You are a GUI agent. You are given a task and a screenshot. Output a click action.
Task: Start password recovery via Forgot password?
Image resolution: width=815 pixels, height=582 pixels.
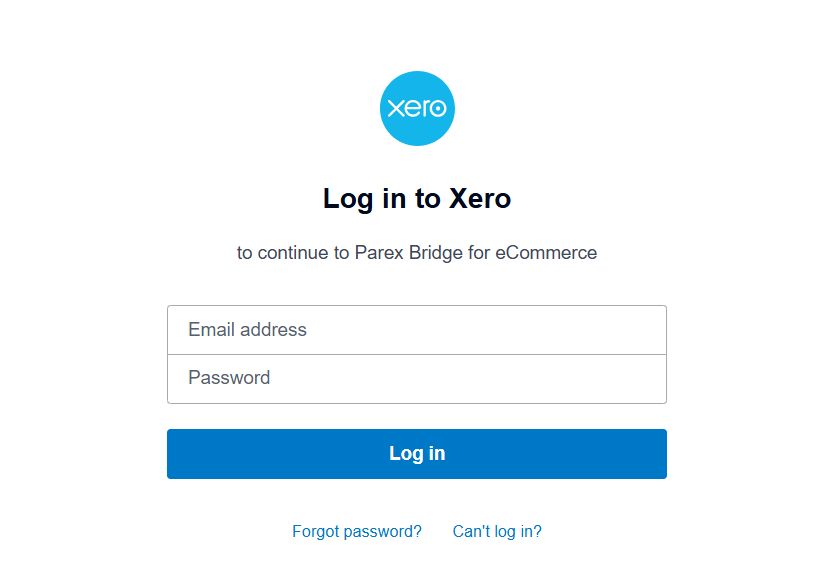tap(357, 531)
